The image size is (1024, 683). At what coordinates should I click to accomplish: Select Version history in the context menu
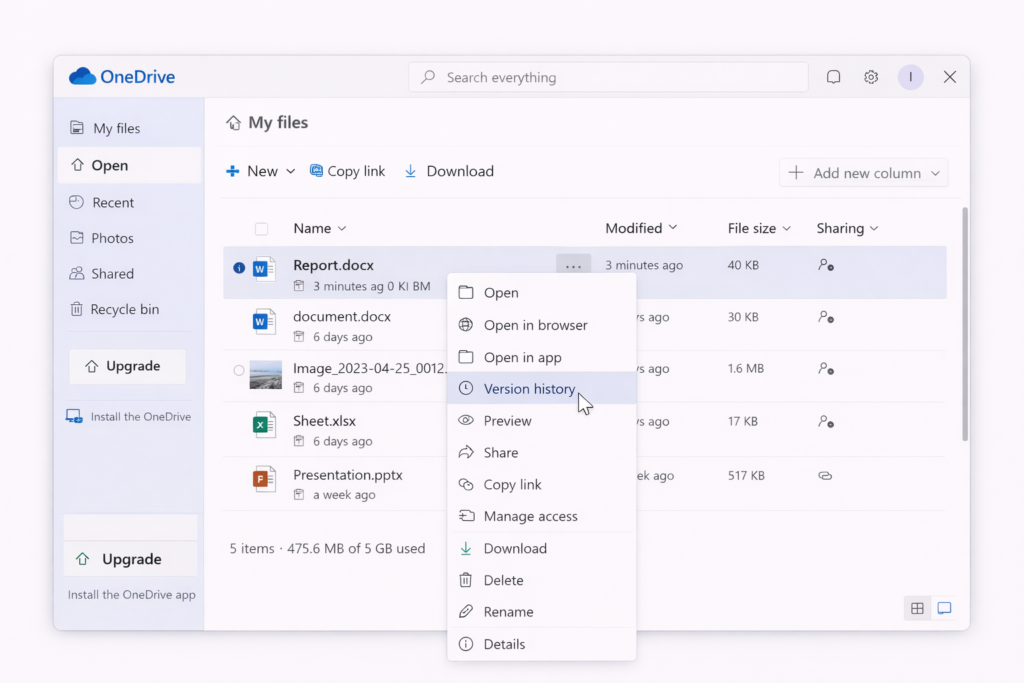[541, 389]
